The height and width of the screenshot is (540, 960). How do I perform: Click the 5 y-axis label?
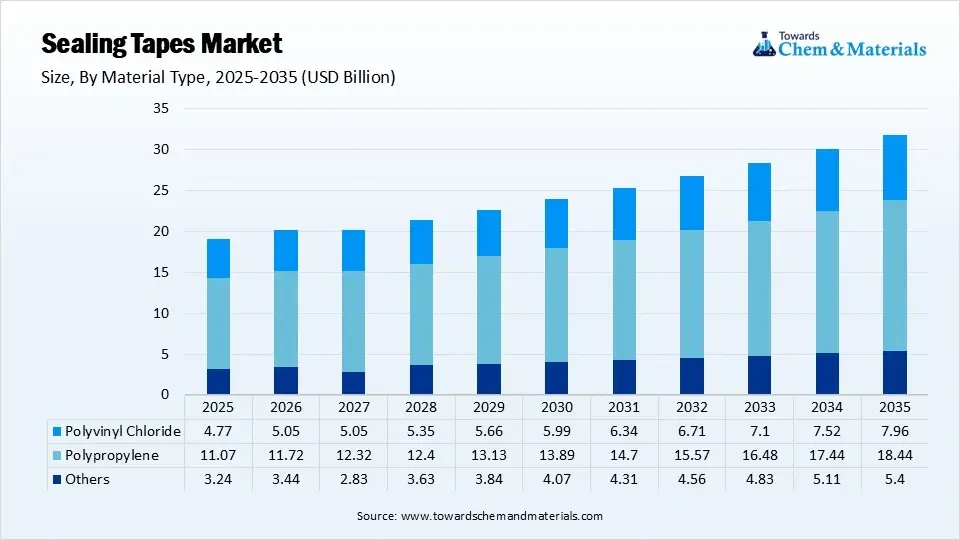165,354
